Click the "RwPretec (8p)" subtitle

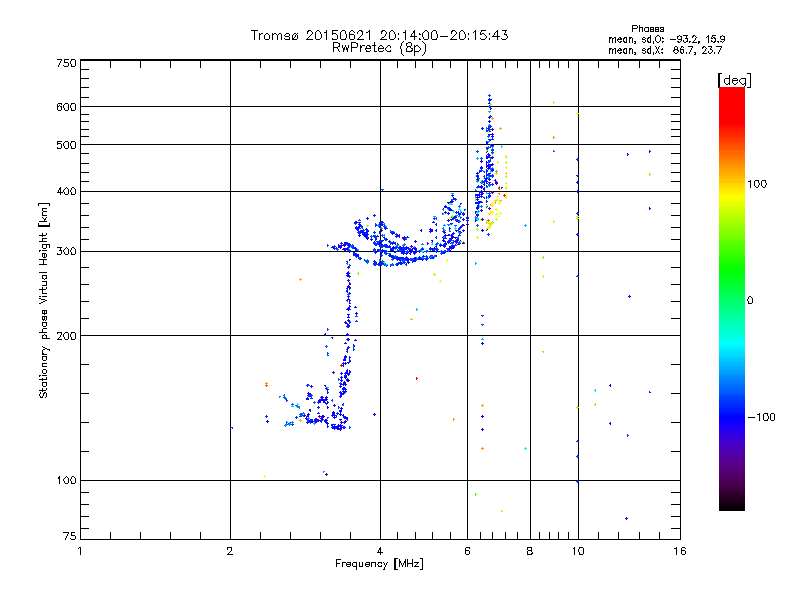(379, 48)
